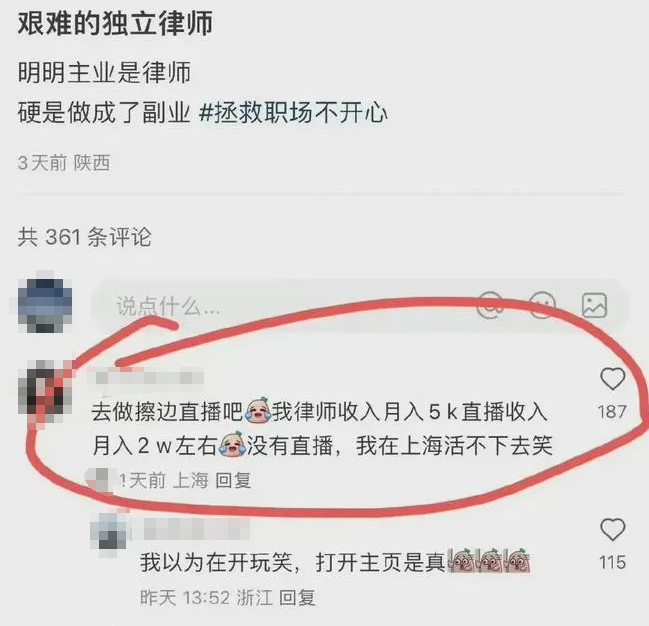The width and height of the screenshot is (649, 626).
Task: Click the 说点什么 comment input field
Action: (x=361, y=306)
